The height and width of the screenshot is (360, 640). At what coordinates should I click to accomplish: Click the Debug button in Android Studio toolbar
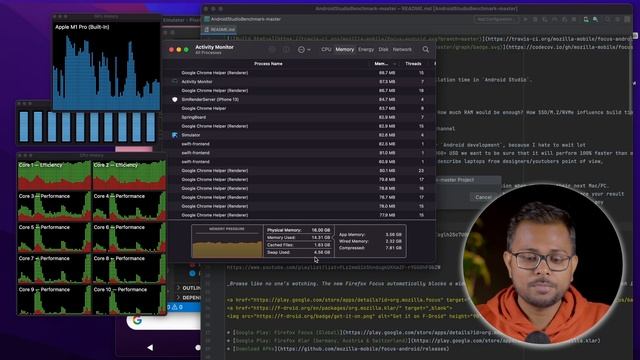pyautogui.click(x=535, y=19)
